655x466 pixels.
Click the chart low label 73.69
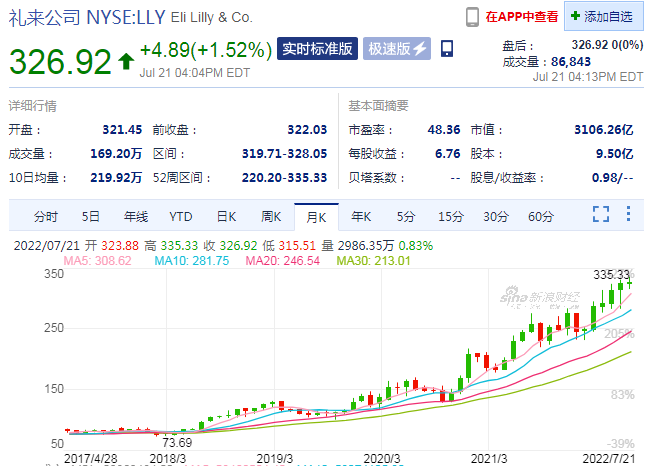(x=177, y=442)
